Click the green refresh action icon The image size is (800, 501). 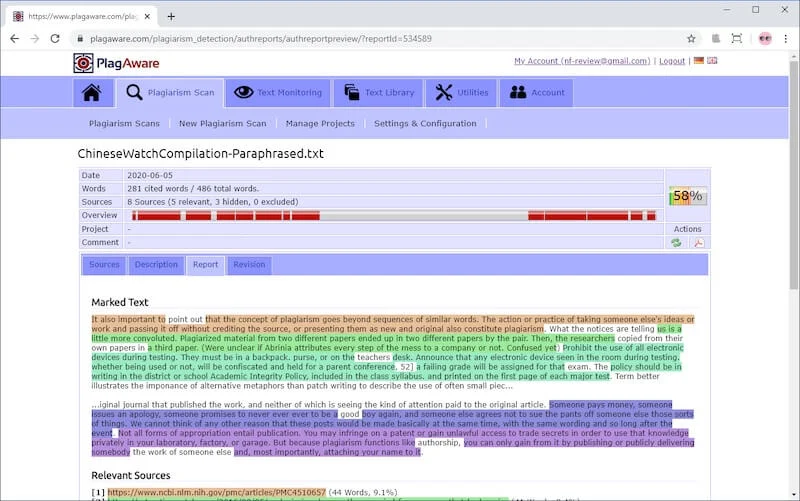tap(676, 242)
